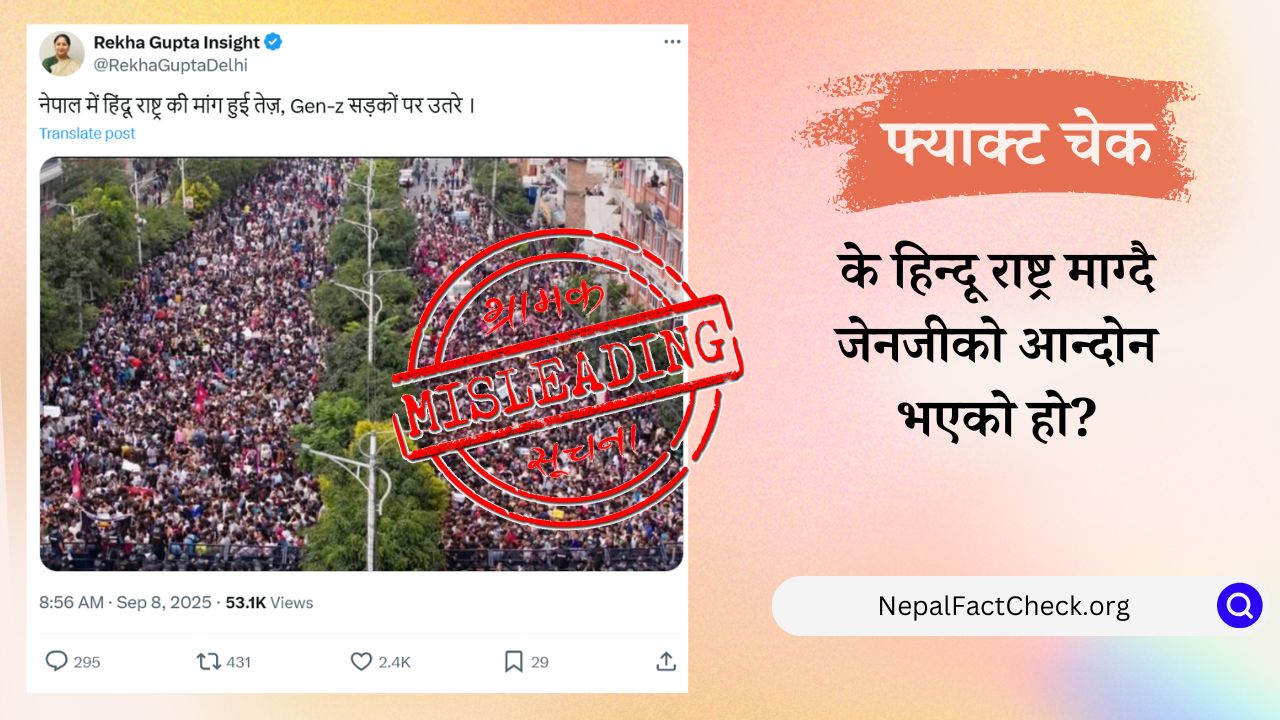
Task: Open Rekha Gupta profile avatar
Action: click(x=62, y=53)
